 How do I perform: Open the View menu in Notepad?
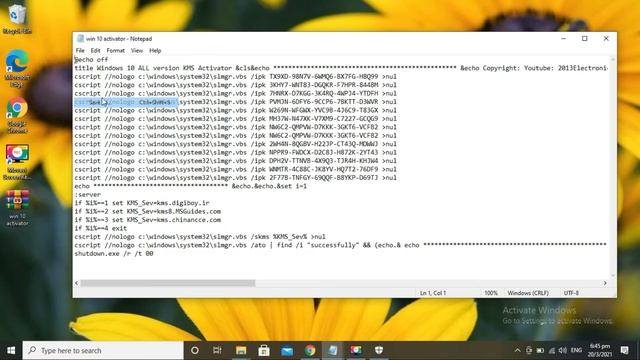tap(137, 51)
